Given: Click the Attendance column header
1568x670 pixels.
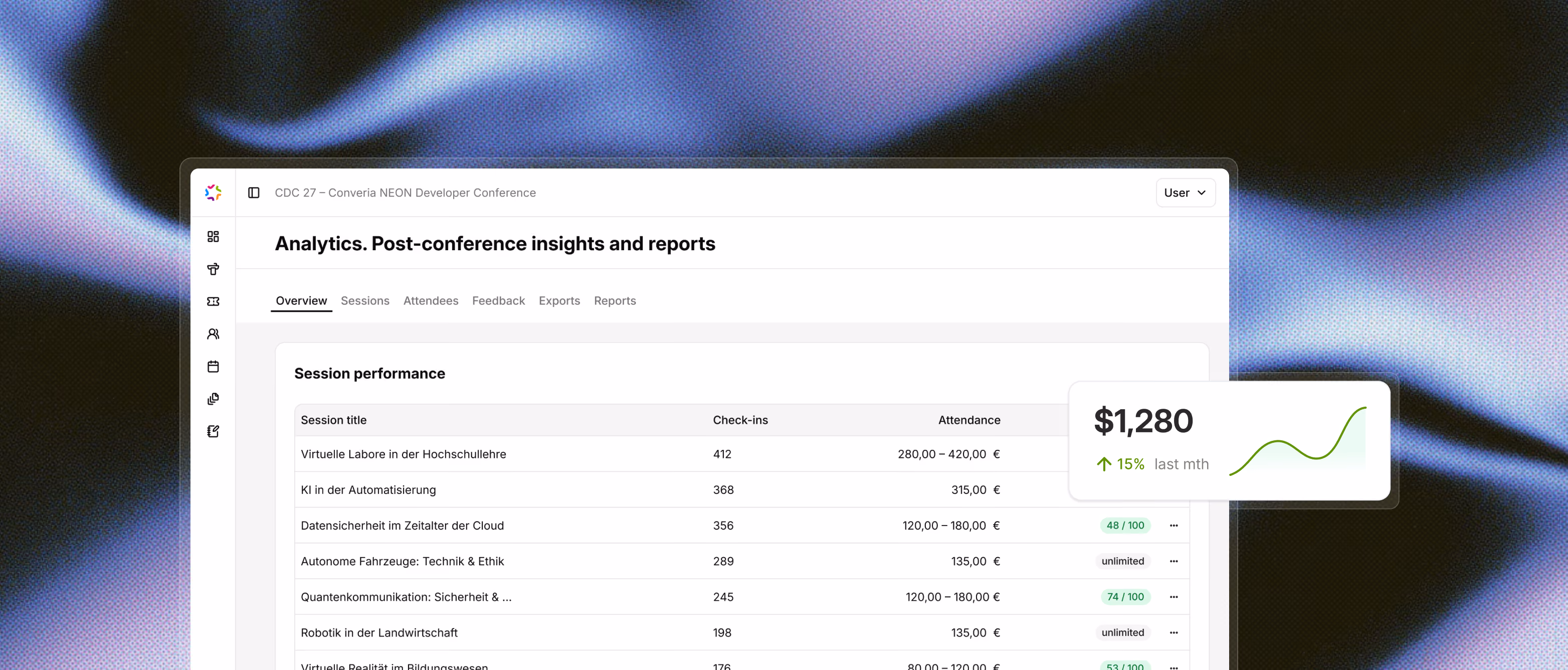Looking at the screenshot, I should tap(969, 420).
